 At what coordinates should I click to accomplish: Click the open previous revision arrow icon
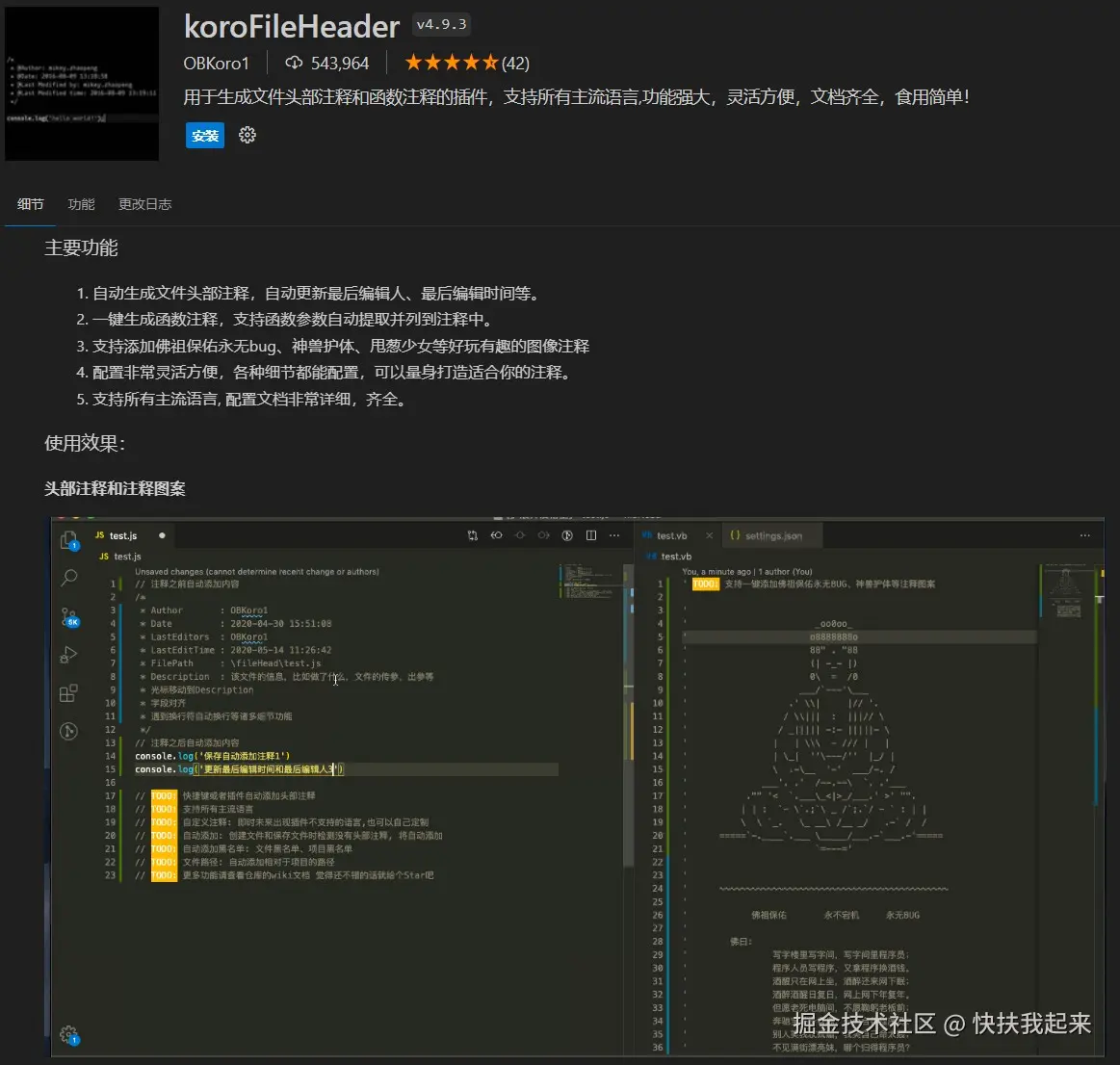point(496,535)
